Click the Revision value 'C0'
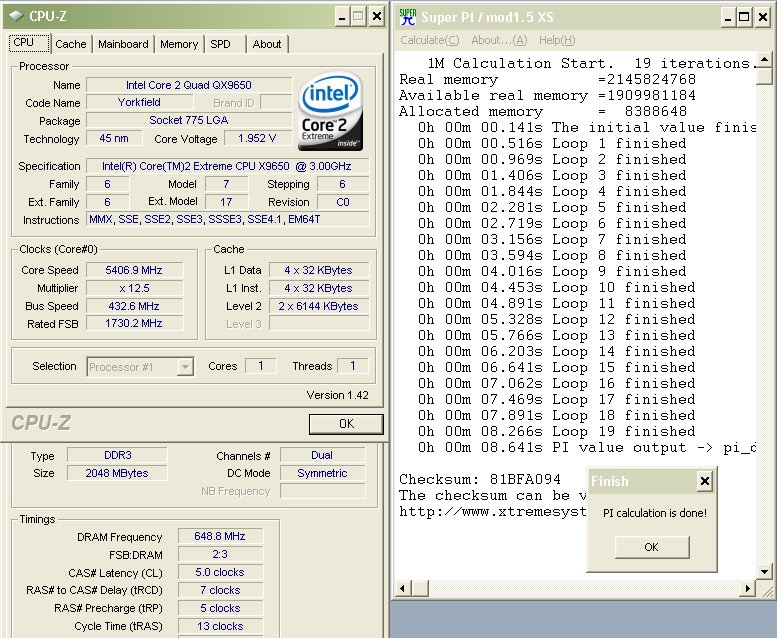This screenshot has height=638, width=777. click(x=343, y=202)
